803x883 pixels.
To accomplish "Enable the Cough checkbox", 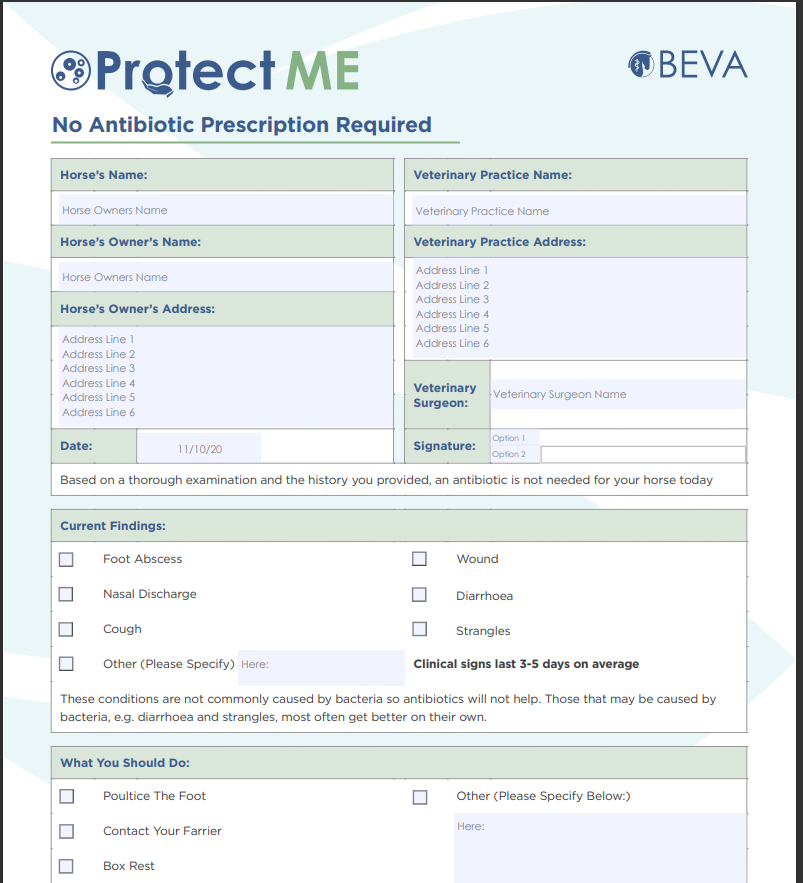I will pos(66,629).
